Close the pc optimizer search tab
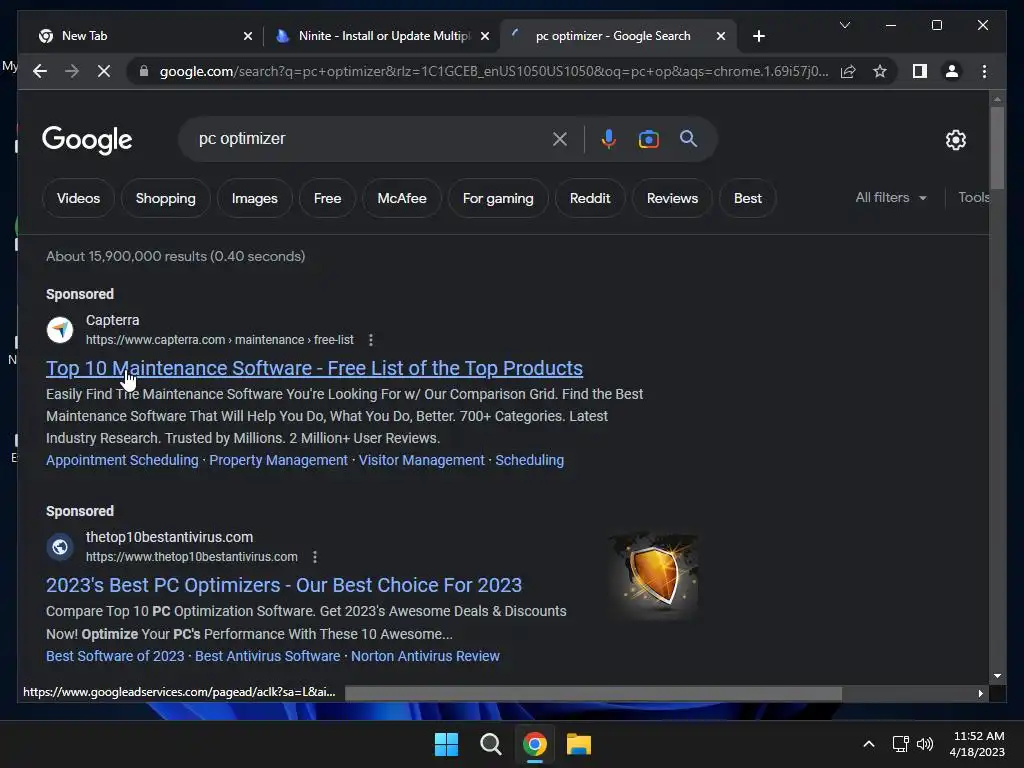 [x=720, y=36]
